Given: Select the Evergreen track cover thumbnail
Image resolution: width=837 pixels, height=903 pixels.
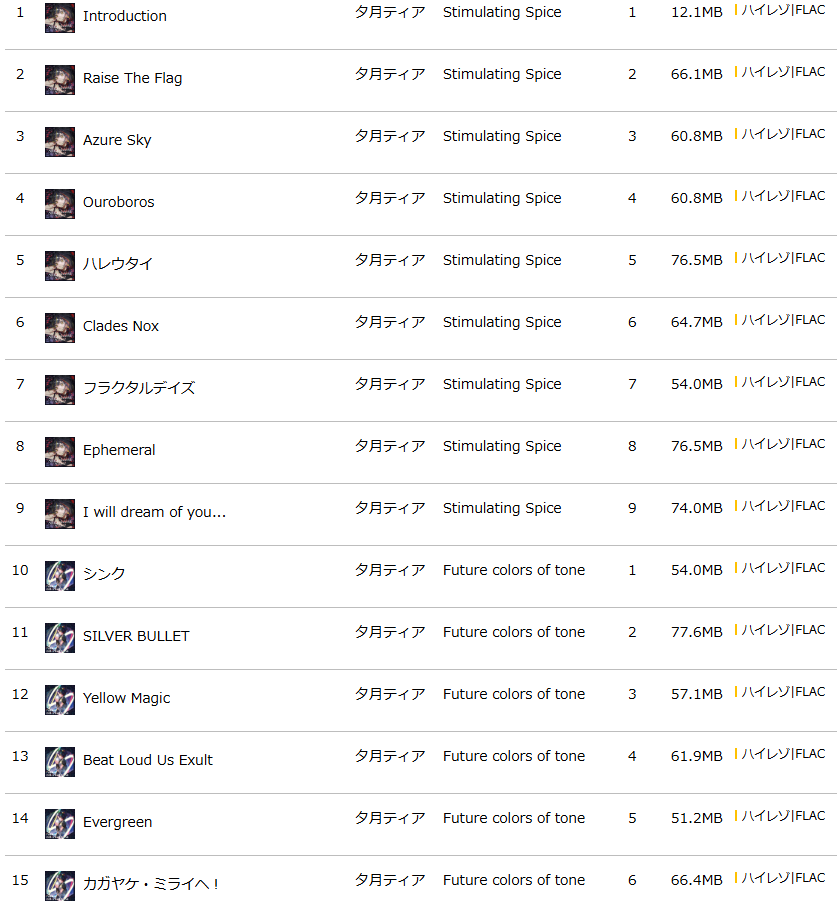Looking at the screenshot, I should coord(59,824).
